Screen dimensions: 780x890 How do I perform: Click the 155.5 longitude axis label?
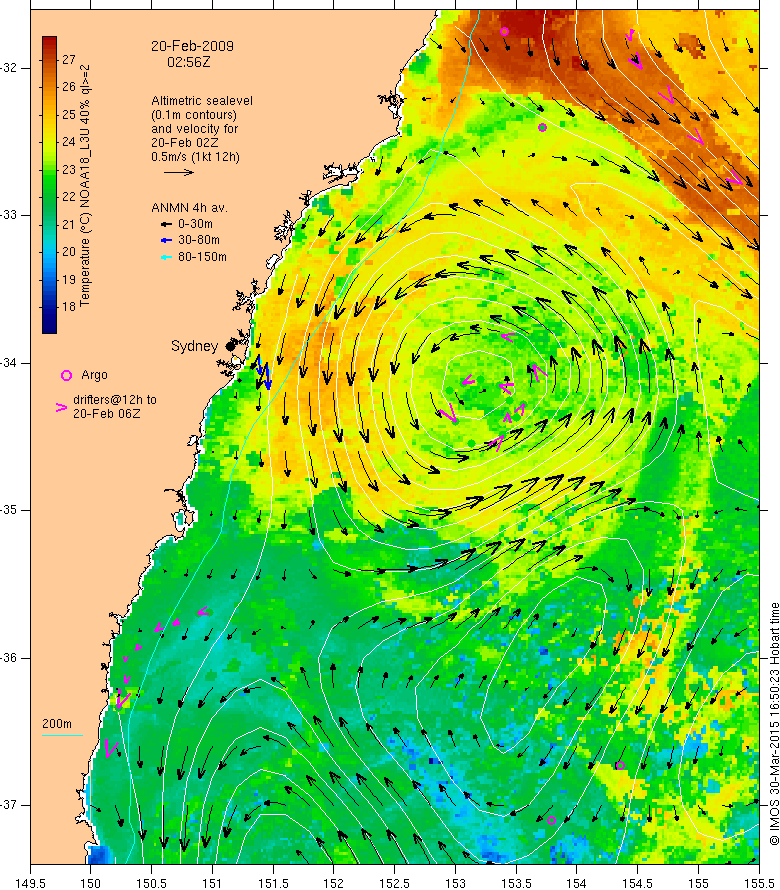758,883
